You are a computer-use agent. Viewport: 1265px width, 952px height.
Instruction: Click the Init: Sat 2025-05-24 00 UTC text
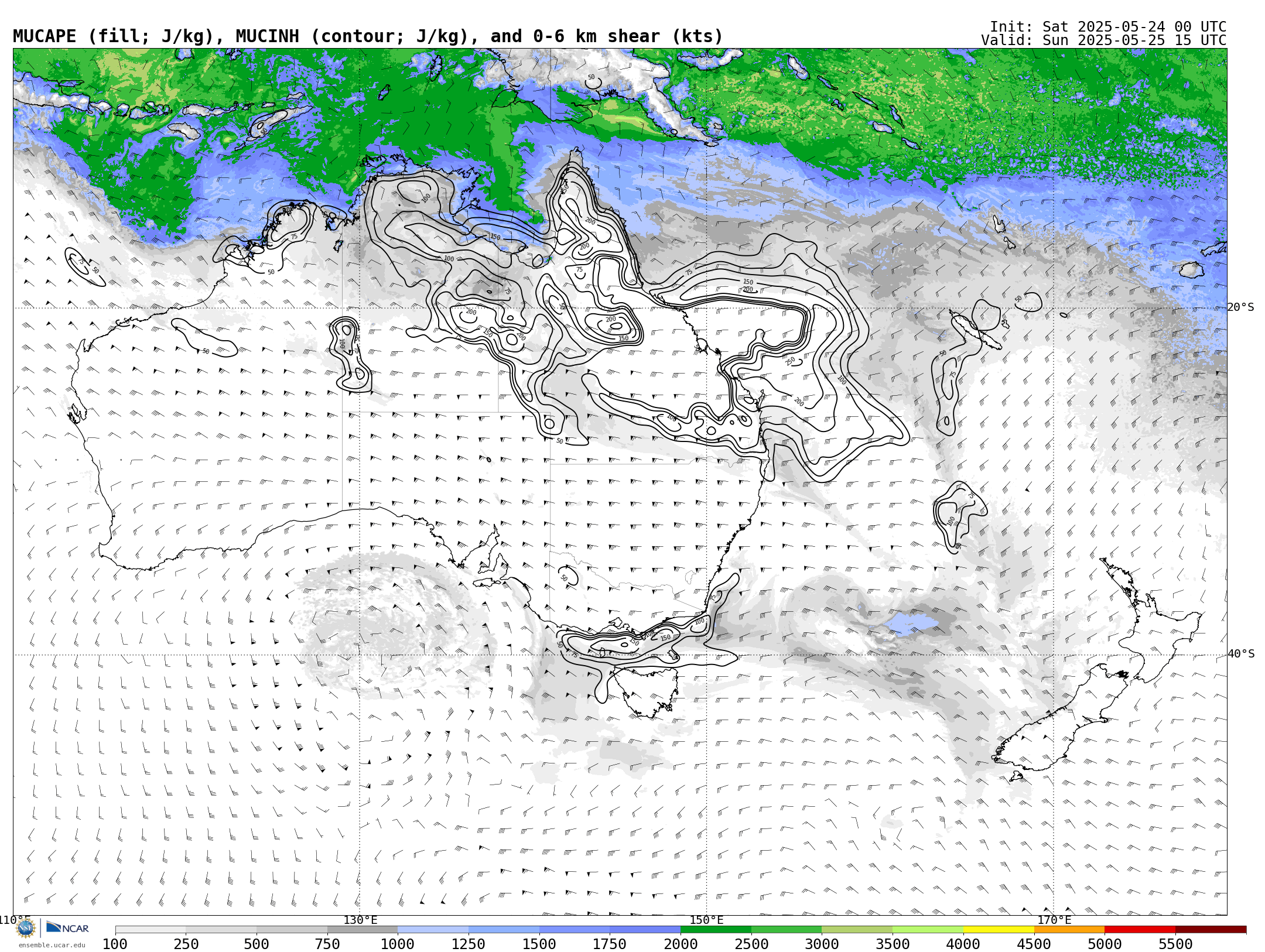[1108, 27]
